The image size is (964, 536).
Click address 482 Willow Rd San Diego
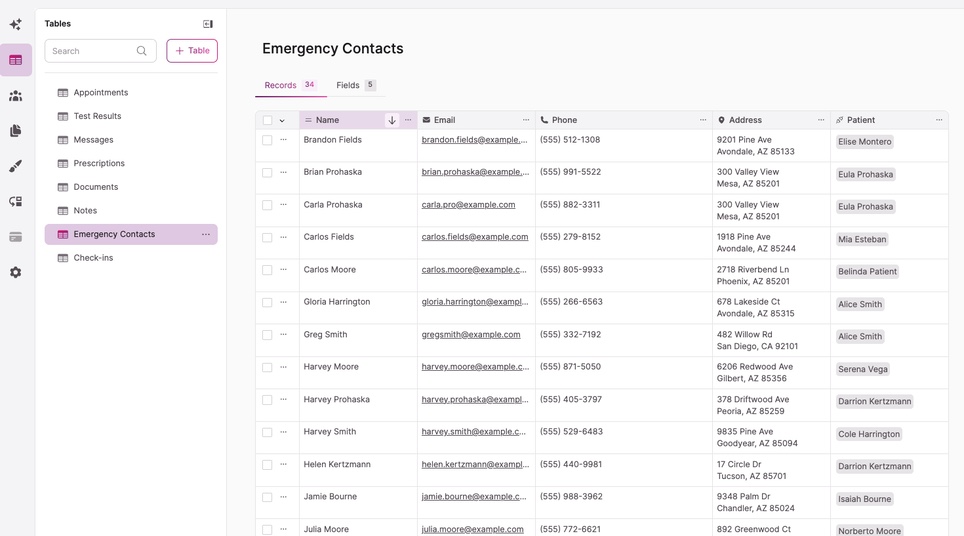pos(757,341)
